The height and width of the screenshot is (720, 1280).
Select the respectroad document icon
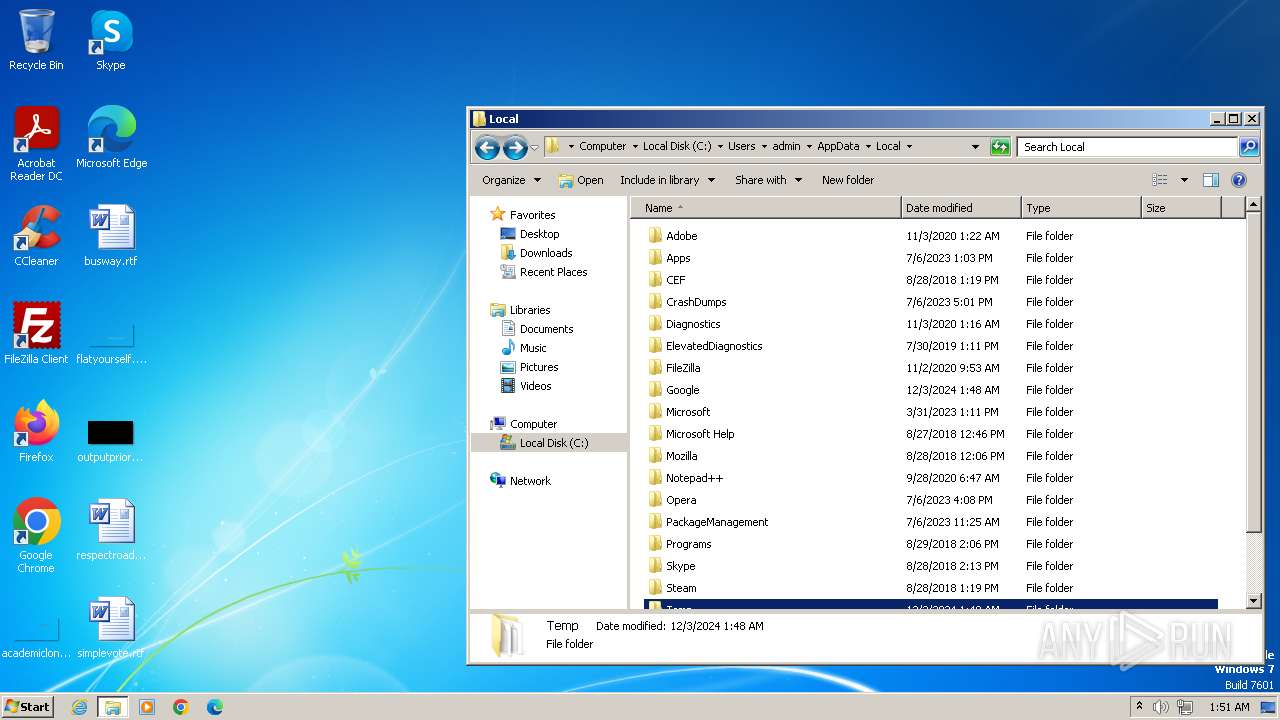(111, 530)
